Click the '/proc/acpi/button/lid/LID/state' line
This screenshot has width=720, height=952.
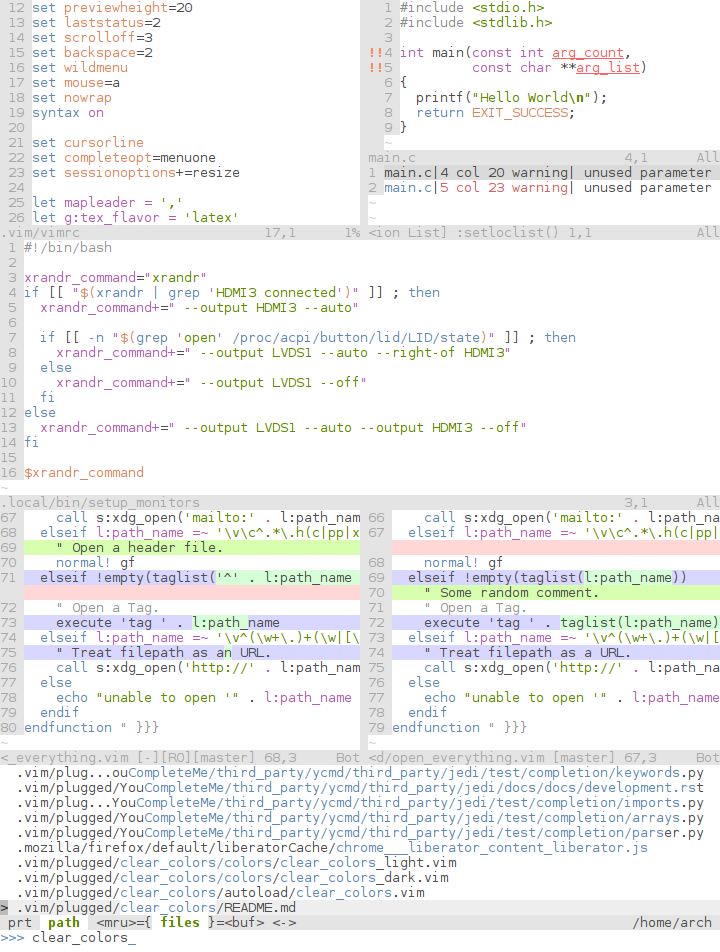308,338
